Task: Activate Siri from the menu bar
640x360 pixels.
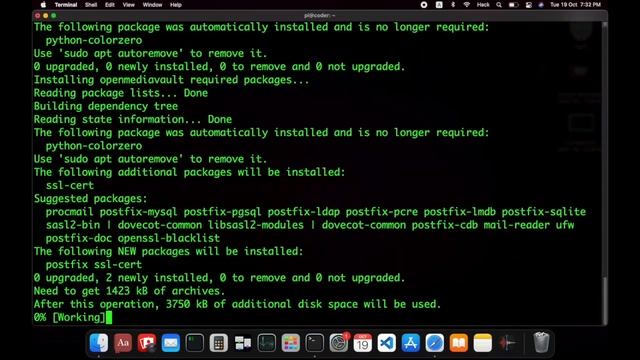Action: [x=541, y=5]
